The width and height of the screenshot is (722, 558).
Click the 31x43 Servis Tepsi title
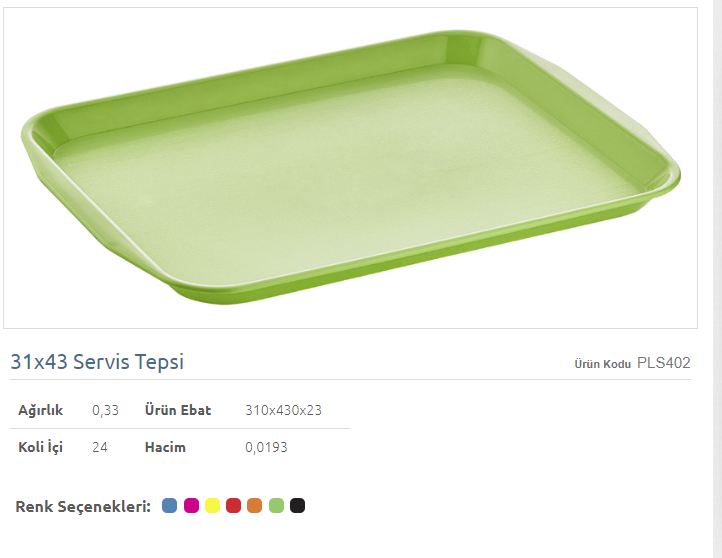pos(97,362)
